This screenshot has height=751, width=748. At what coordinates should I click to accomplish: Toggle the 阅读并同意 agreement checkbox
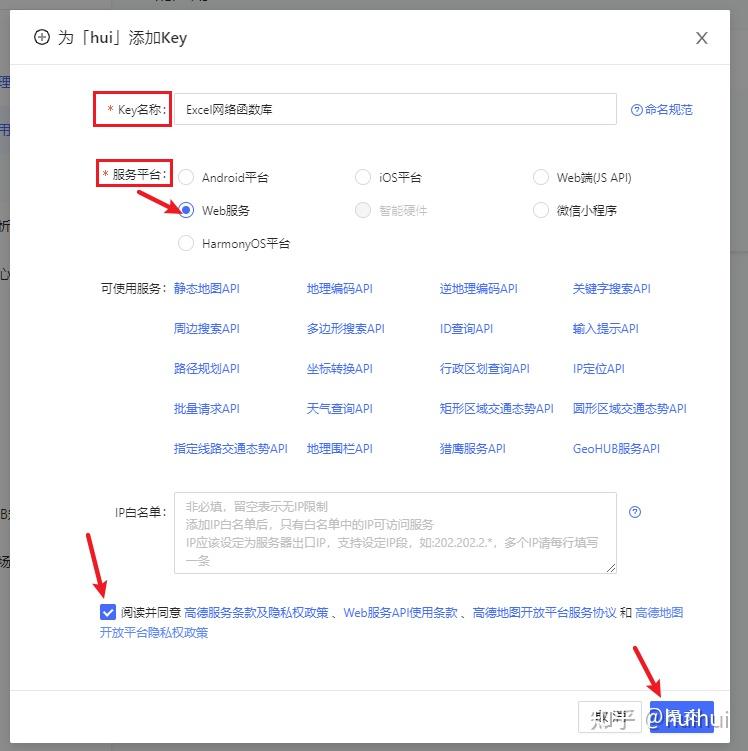(108, 612)
